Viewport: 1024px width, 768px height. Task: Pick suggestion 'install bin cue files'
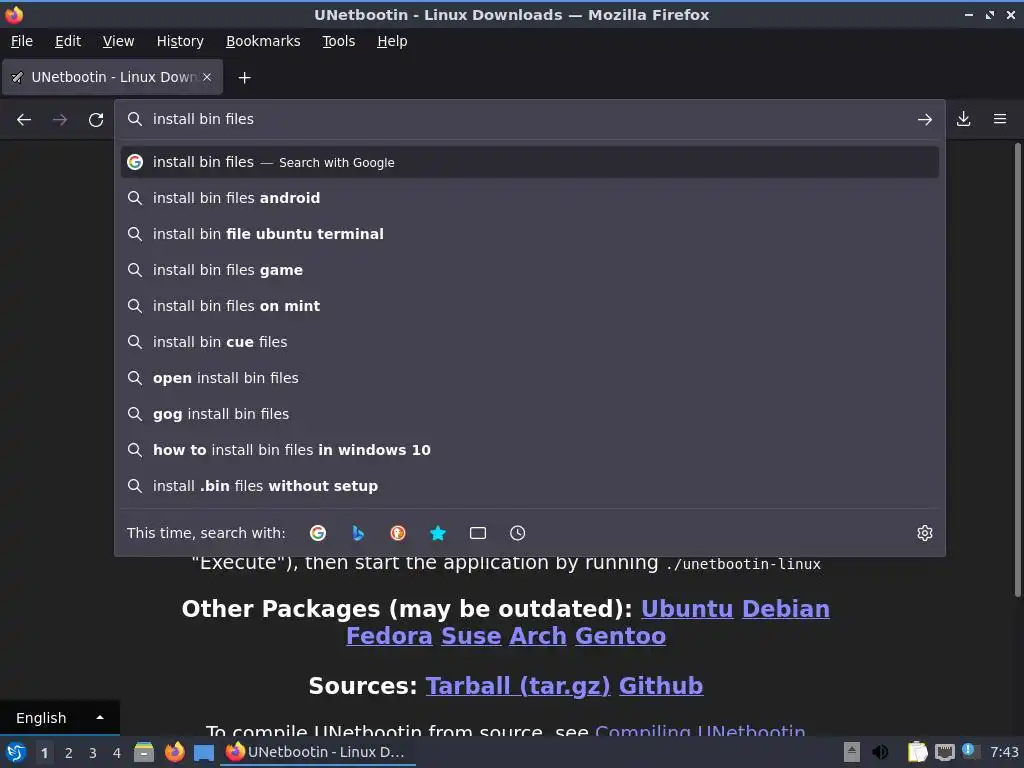click(530, 342)
